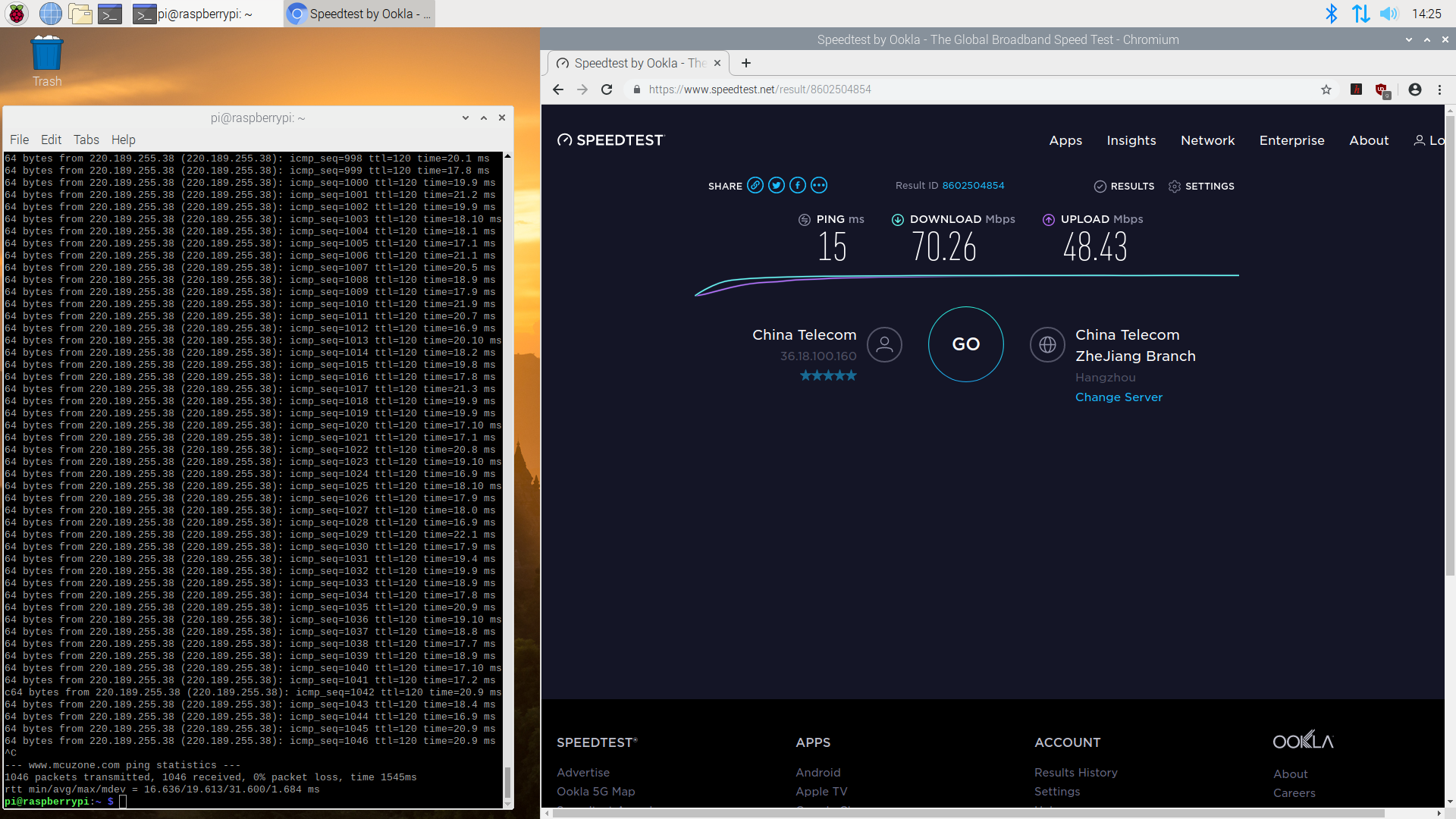Click the volume speaker icon
This screenshot has width=1456, height=819.
click(x=1389, y=14)
